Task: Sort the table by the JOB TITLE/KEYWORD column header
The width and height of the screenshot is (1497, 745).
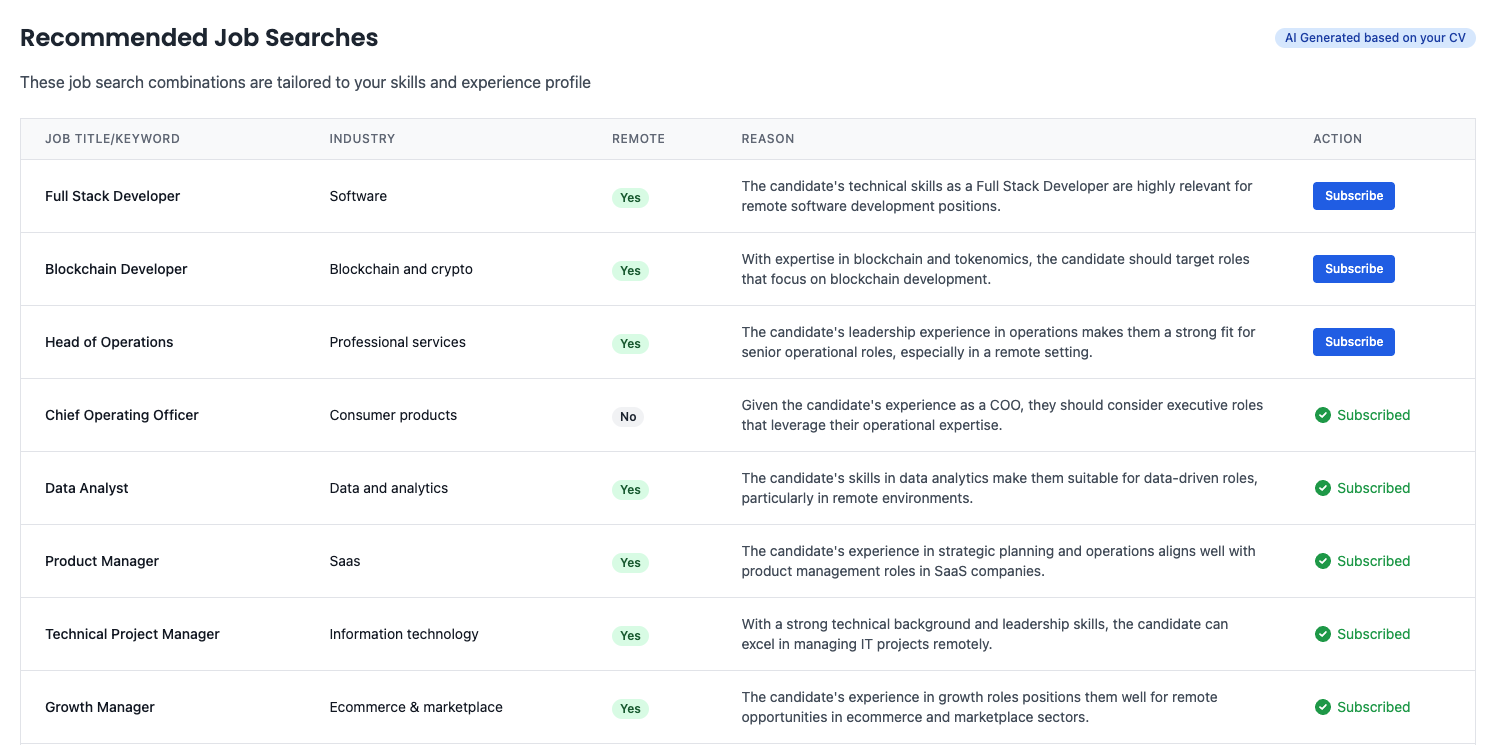Action: click(x=113, y=138)
